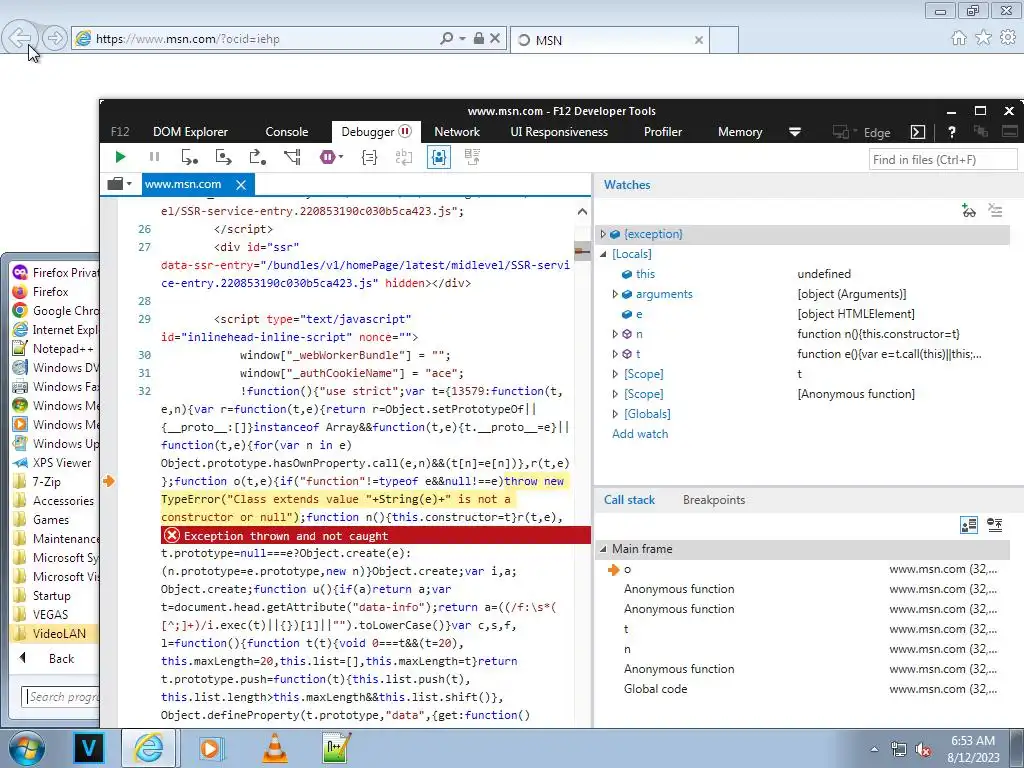Screen dimensions: 1024x768
Task: Open F12 tools help question mark
Action: (952, 132)
